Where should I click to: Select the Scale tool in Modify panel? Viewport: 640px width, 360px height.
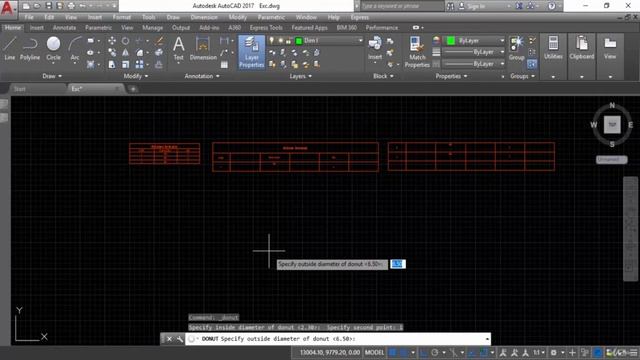click(125, 64)
